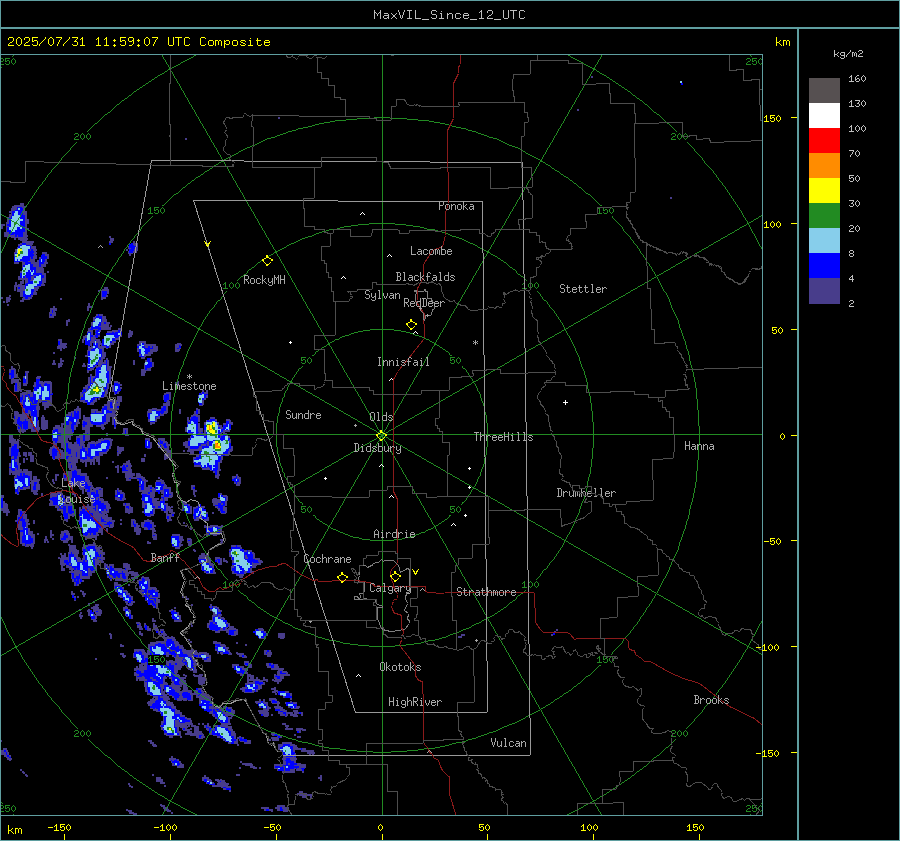Click the yellow diamond marker beside RockyMH
Viewport: 900px width, 841px height.
(x=267, y=261)
